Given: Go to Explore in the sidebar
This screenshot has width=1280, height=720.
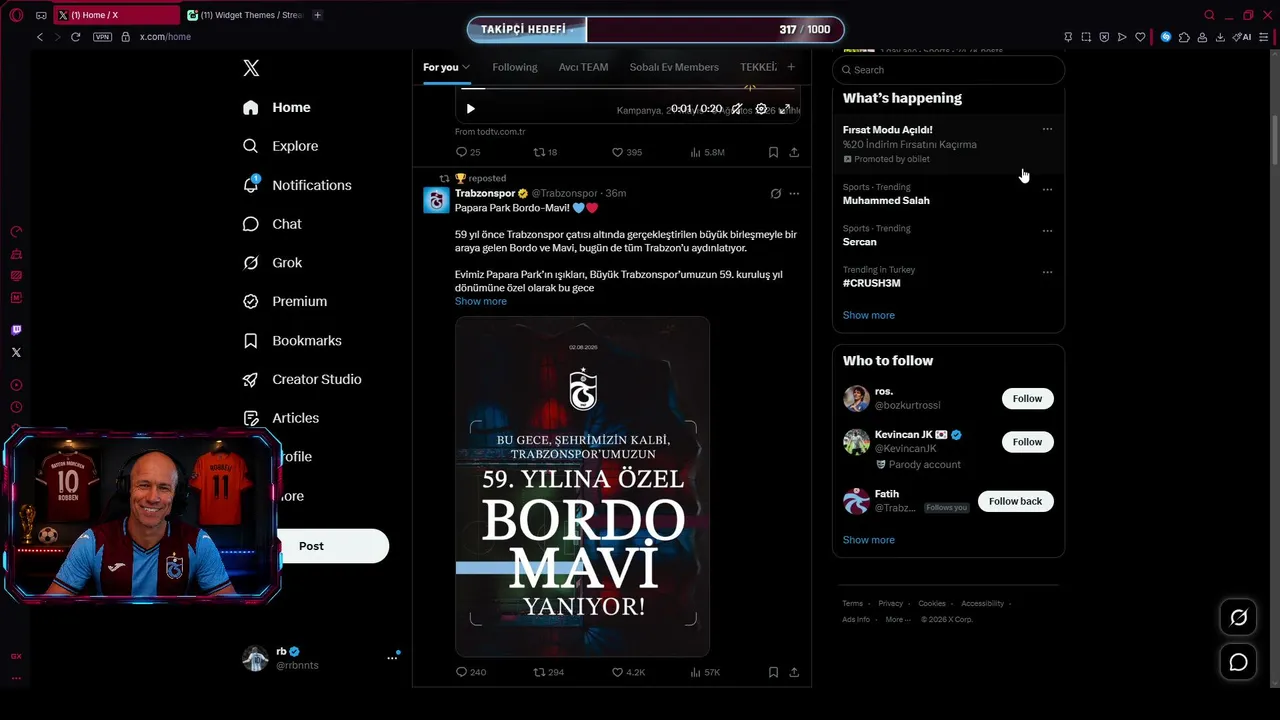Looking at the screenshot, I should click(281, 146).
